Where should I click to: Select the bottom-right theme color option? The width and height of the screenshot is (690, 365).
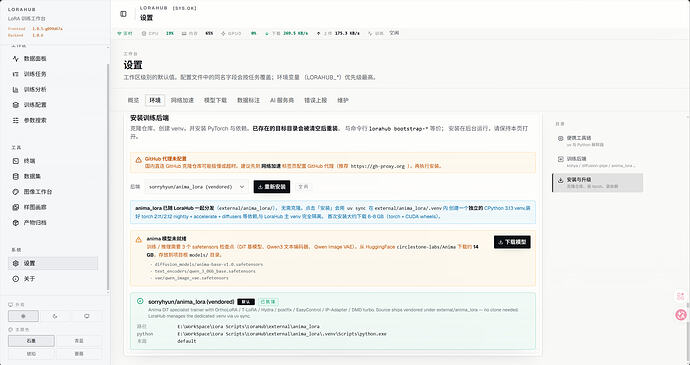79,354
